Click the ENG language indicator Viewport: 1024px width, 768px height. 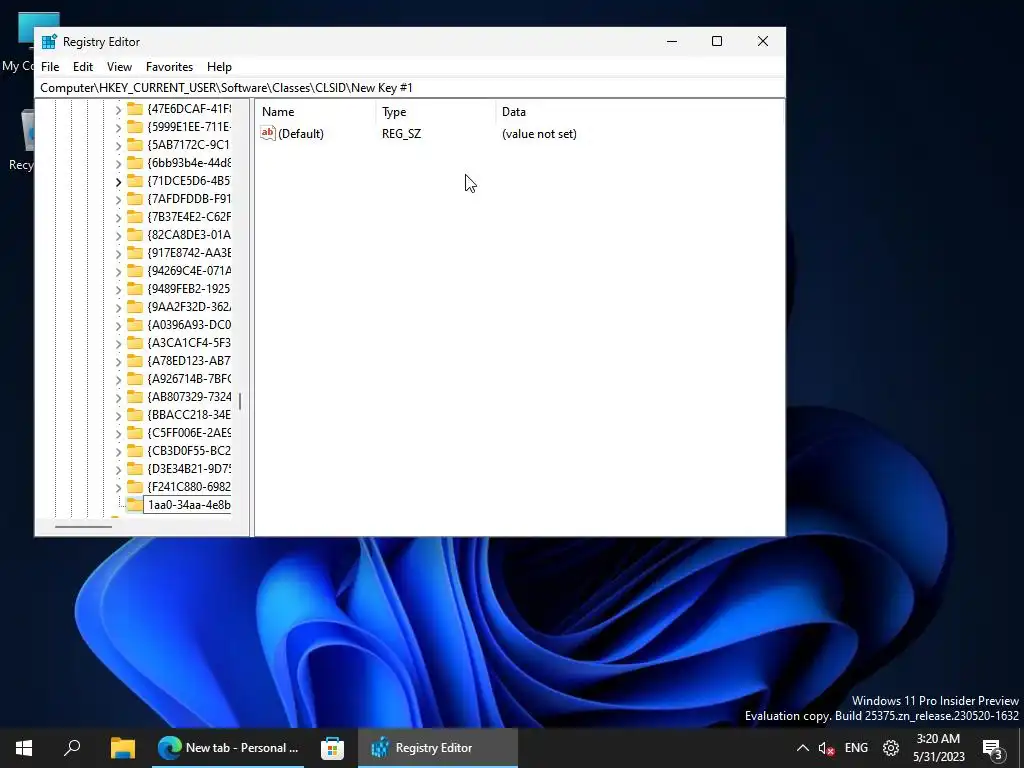(856, 748)
